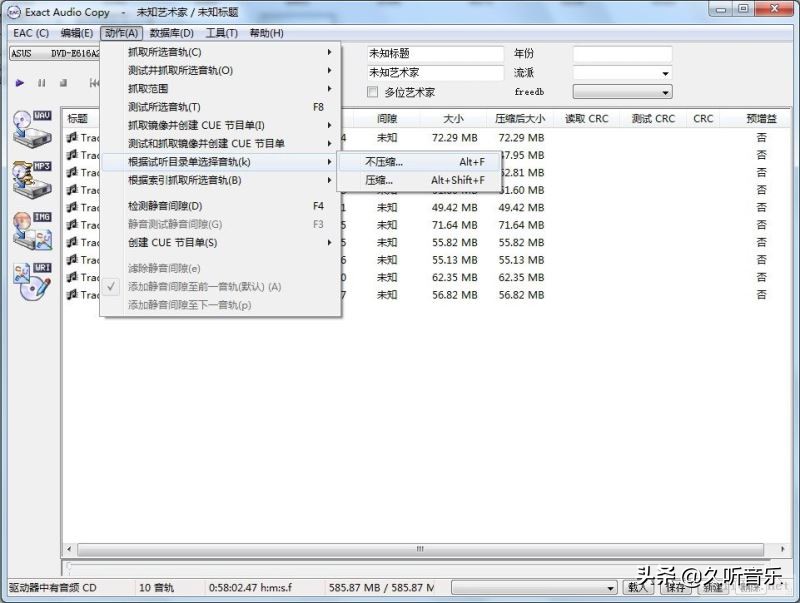Open the 数据库(D) menu

click(171, 33)
